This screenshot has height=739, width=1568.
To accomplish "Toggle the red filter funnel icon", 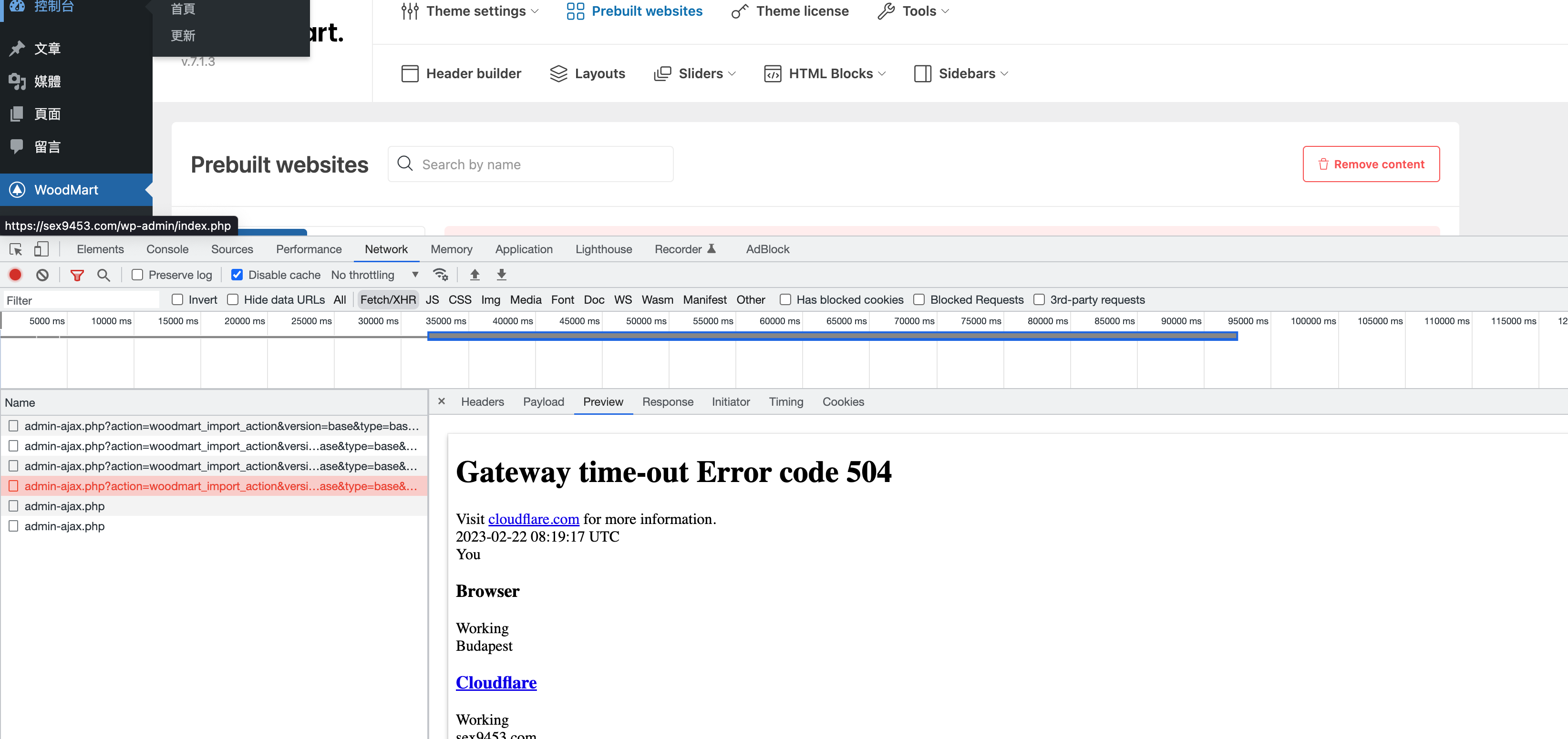I will coord(77,275).
